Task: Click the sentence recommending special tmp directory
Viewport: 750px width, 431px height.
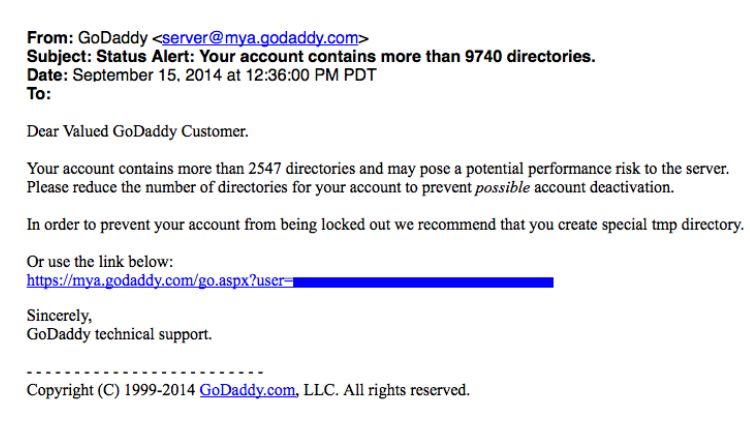Action: coord(385,225)
